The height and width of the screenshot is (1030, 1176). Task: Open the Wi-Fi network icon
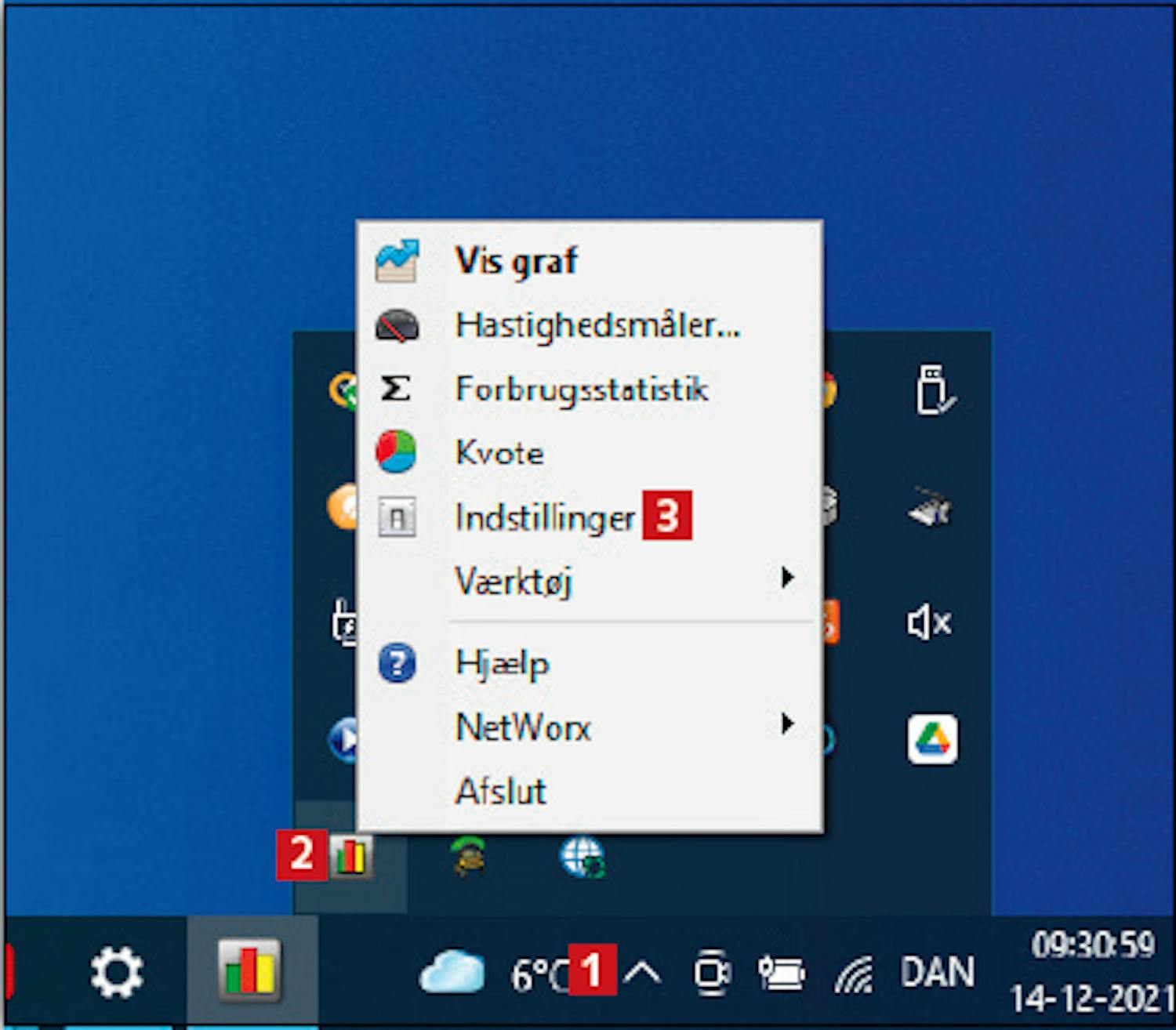pyautogui.click(x=854, y=974)
